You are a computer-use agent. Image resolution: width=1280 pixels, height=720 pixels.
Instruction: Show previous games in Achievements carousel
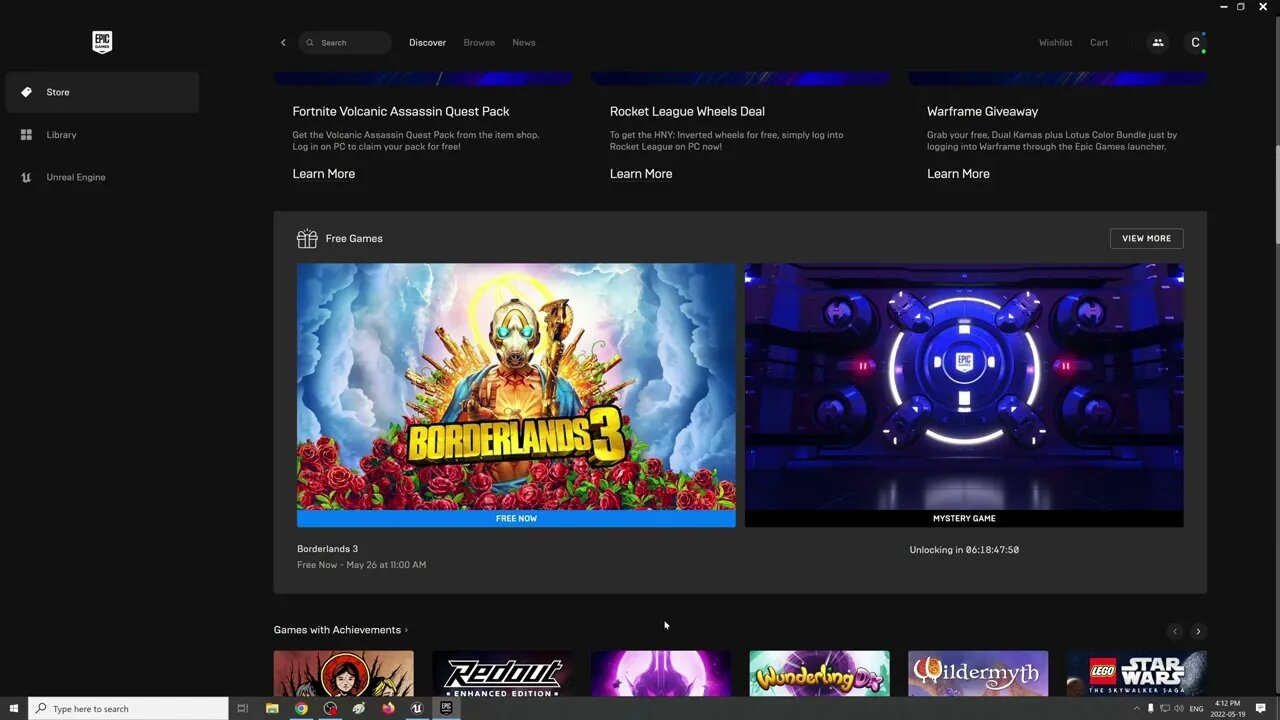pos(1175,631)
